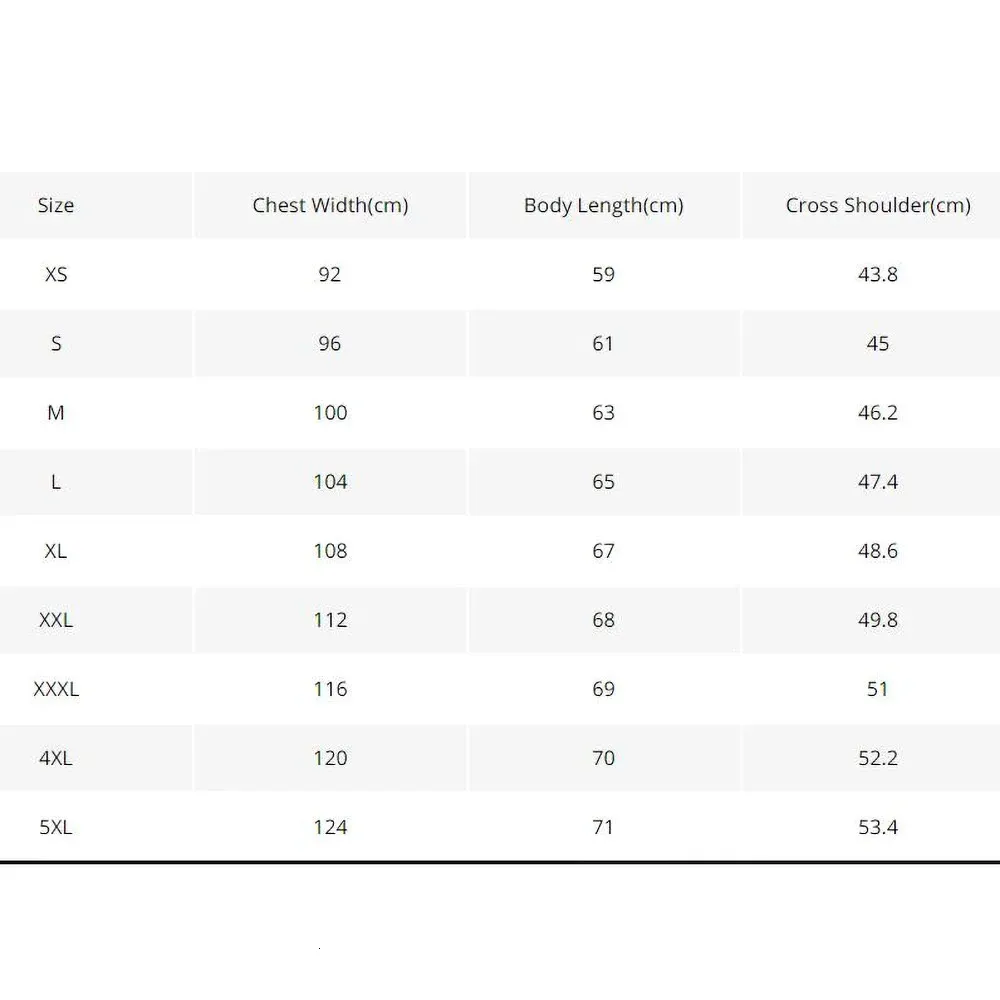Click cross shoulder value 43.8

pos(877,274)
